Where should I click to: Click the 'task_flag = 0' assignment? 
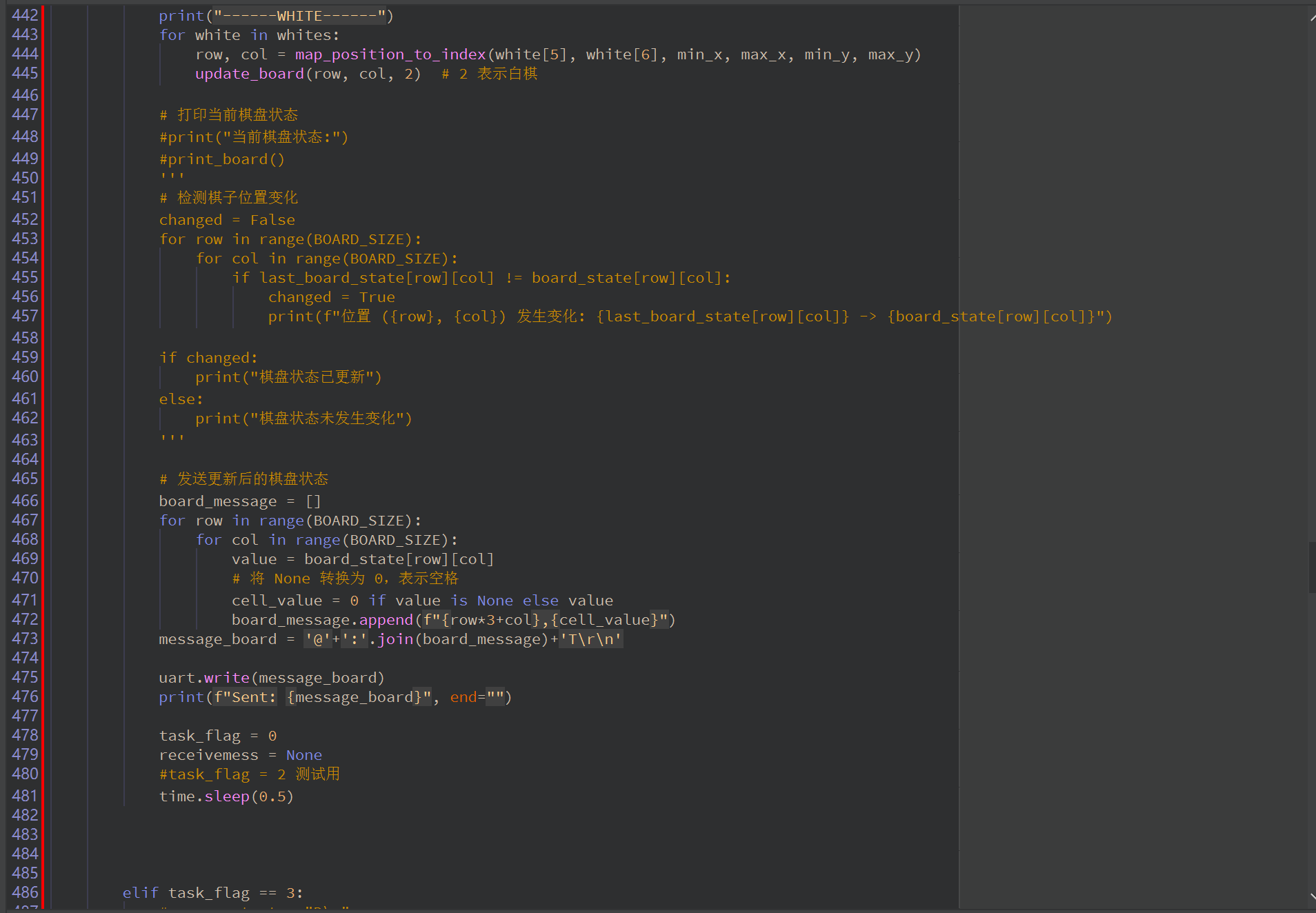(217, 736)
